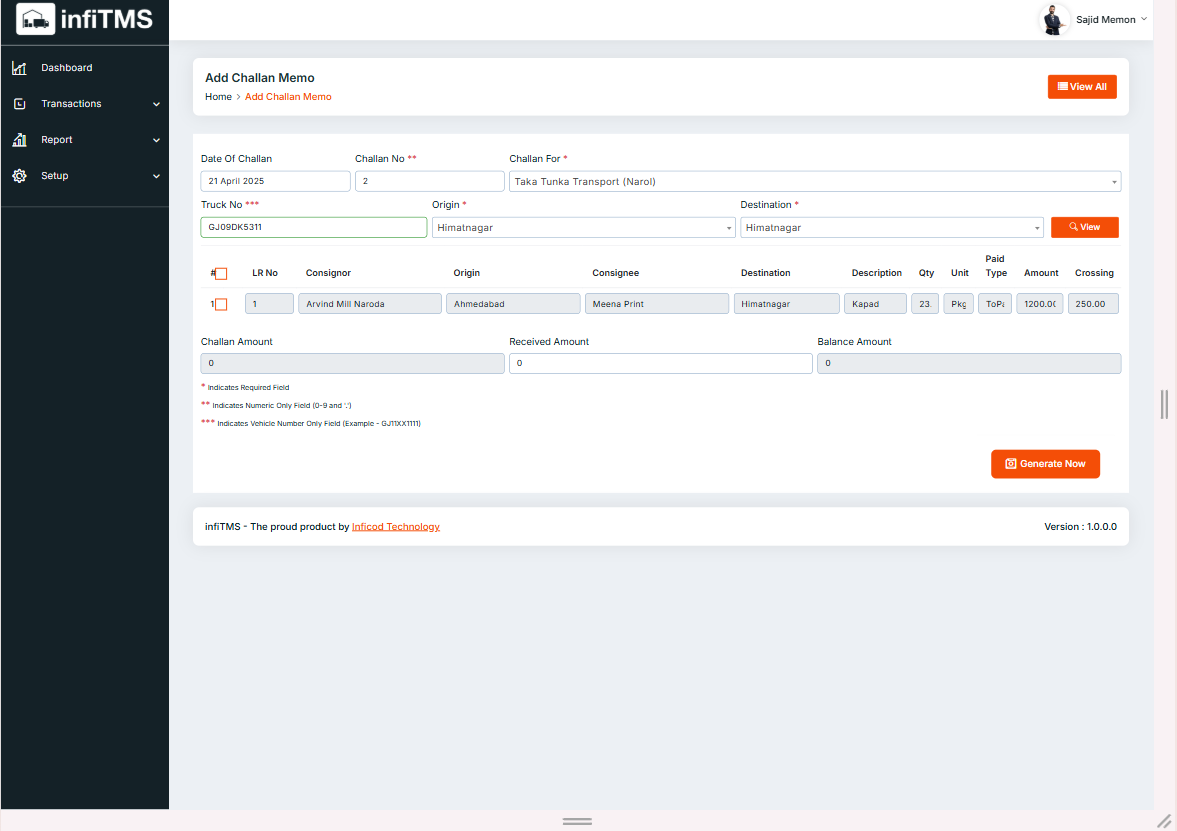1177x831 pixels.
Task: Open the Inficod Technology link
Action: [x=395, y=527]
